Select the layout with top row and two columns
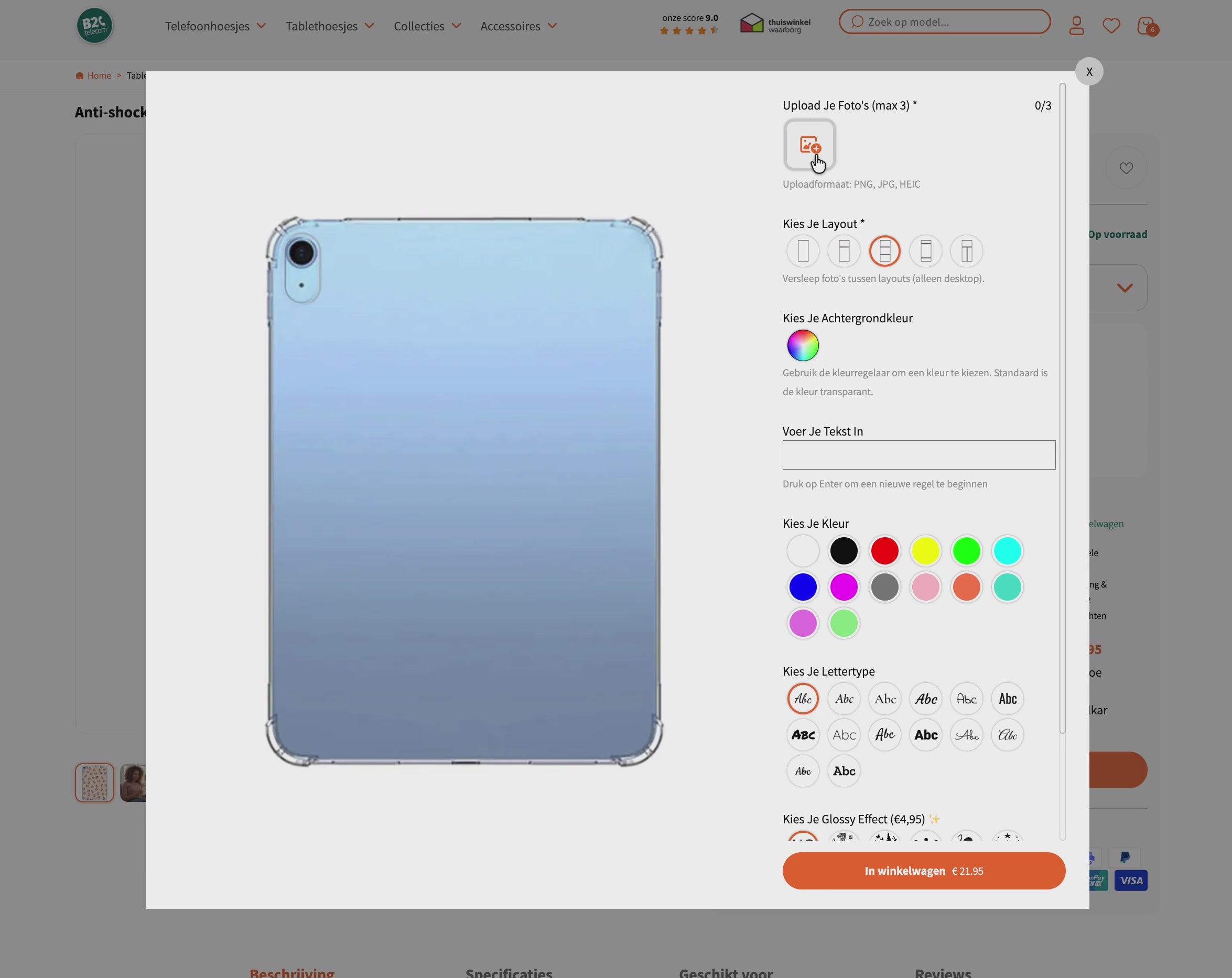 (x=967, y=251)
